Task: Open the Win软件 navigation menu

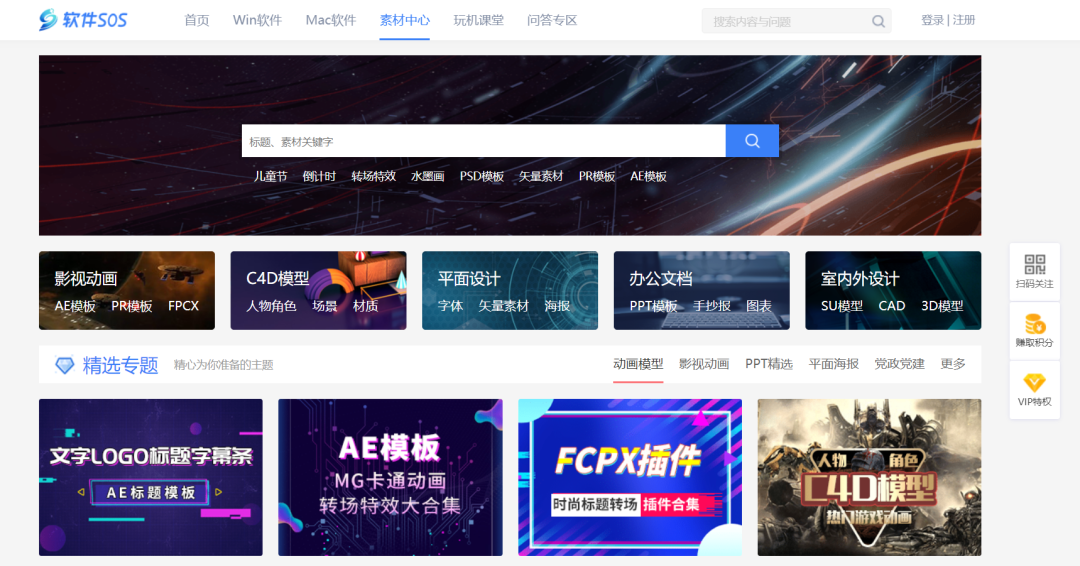Action: 257,20
